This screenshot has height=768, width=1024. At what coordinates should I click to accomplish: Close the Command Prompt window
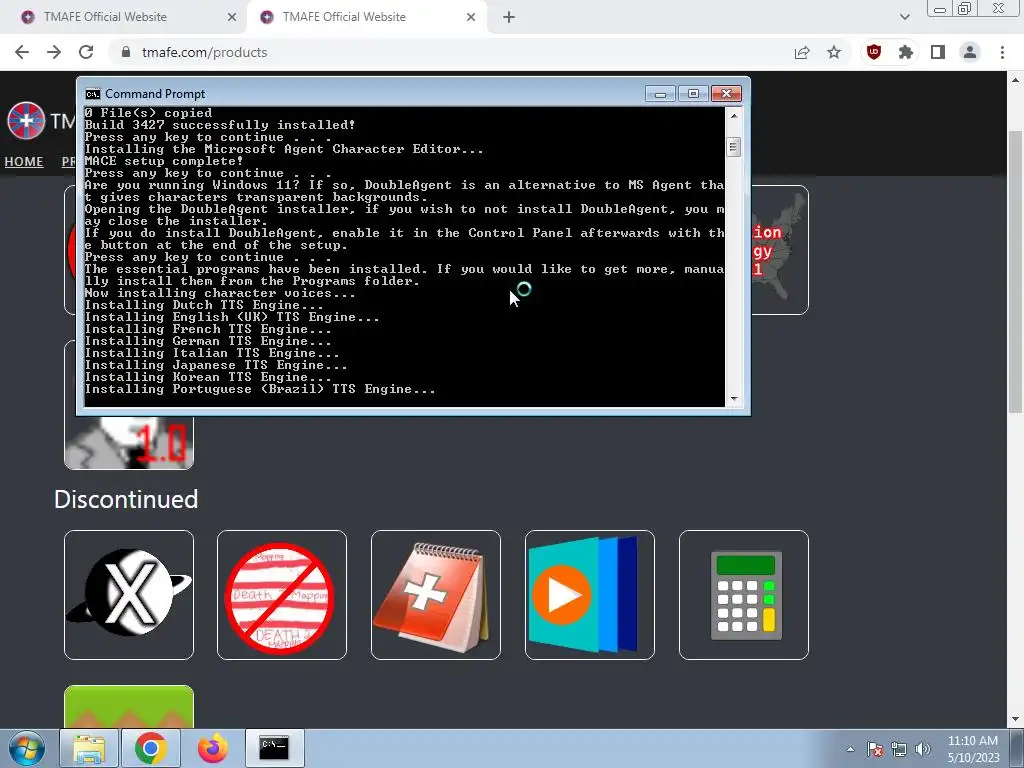pyautogui.click(x=726, y=94)
